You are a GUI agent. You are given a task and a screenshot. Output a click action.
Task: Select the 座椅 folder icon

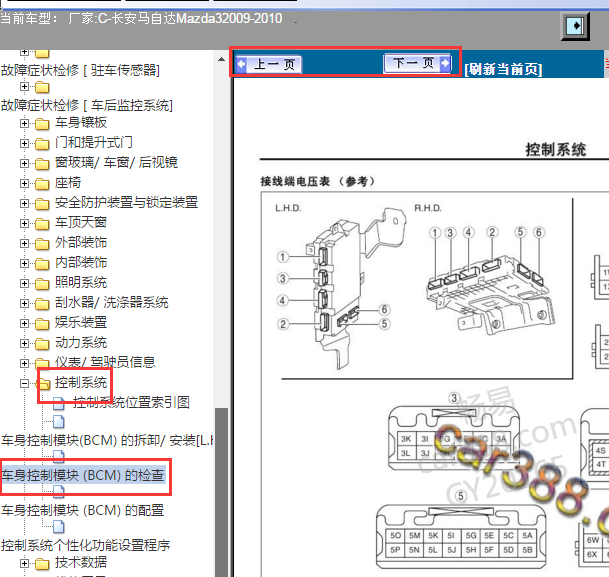pyautogui.click(x=42, y=184)
